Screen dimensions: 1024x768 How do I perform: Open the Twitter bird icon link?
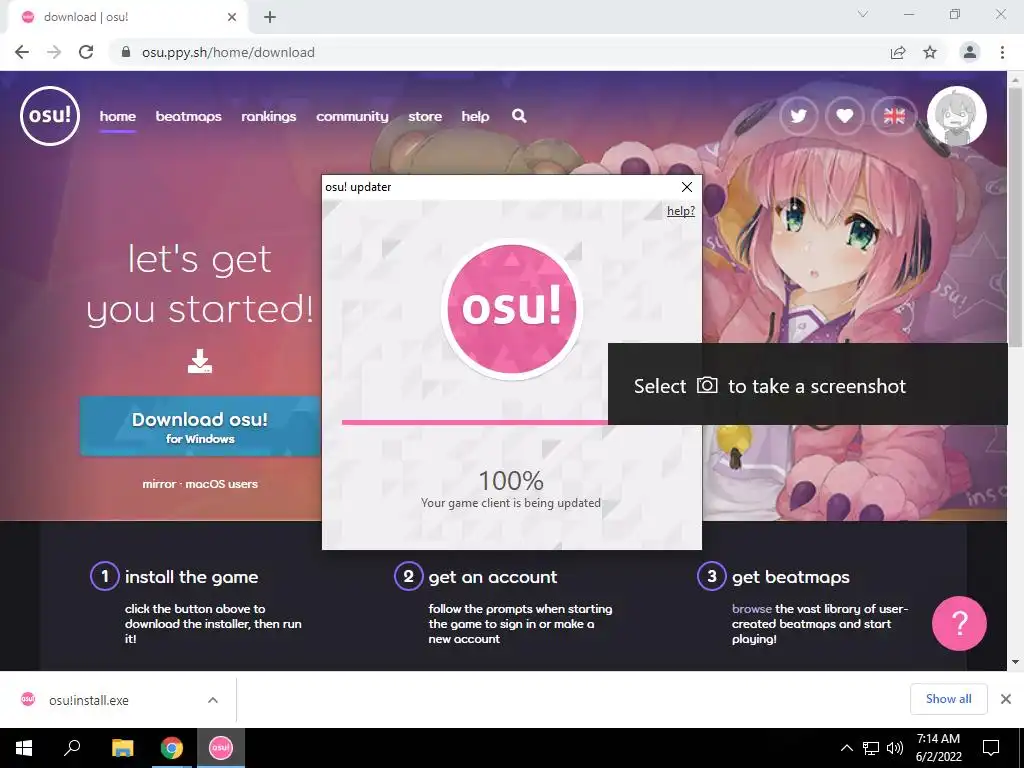click(x=799, y=116)
